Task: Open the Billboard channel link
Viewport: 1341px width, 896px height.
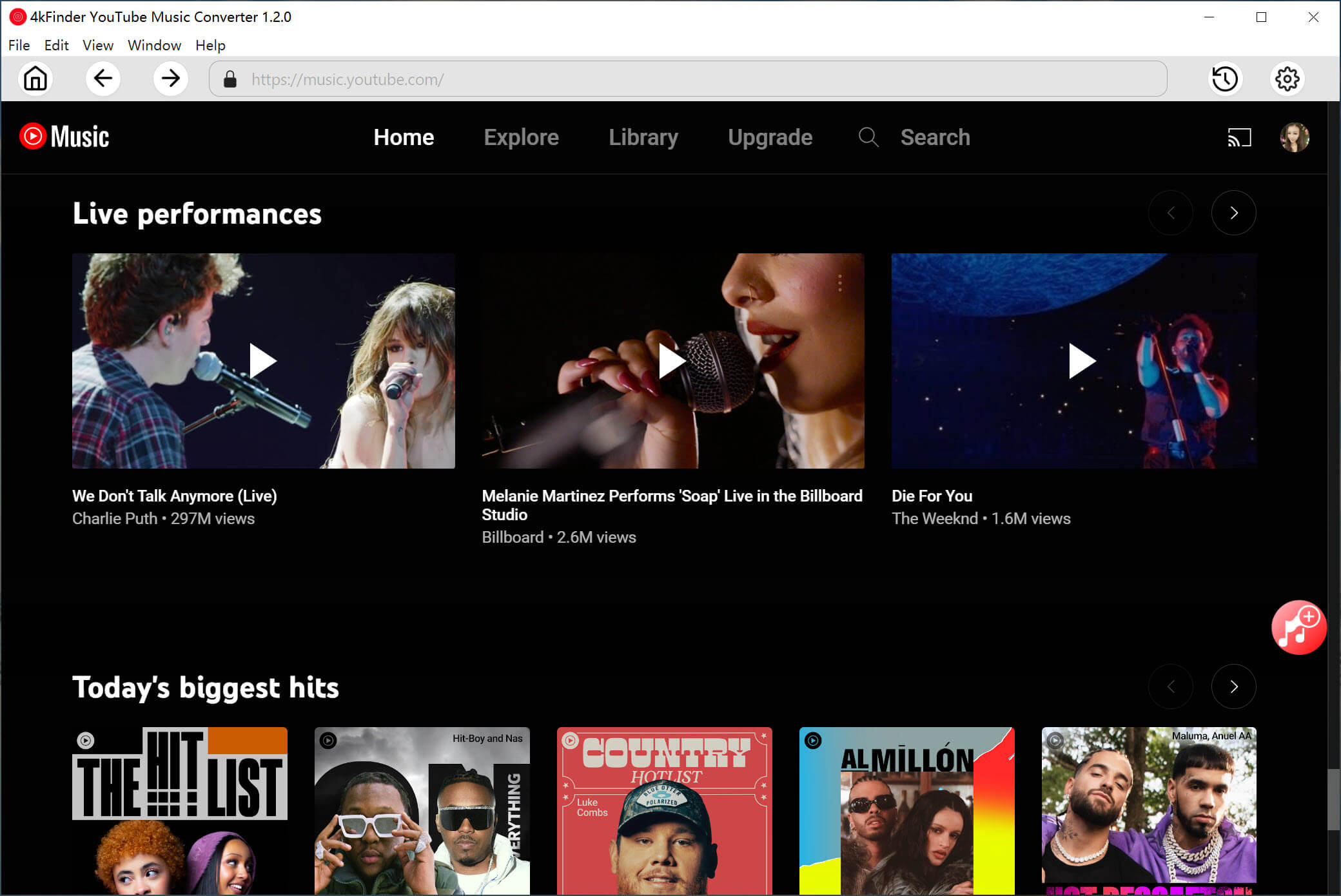Action: (513, 537)
